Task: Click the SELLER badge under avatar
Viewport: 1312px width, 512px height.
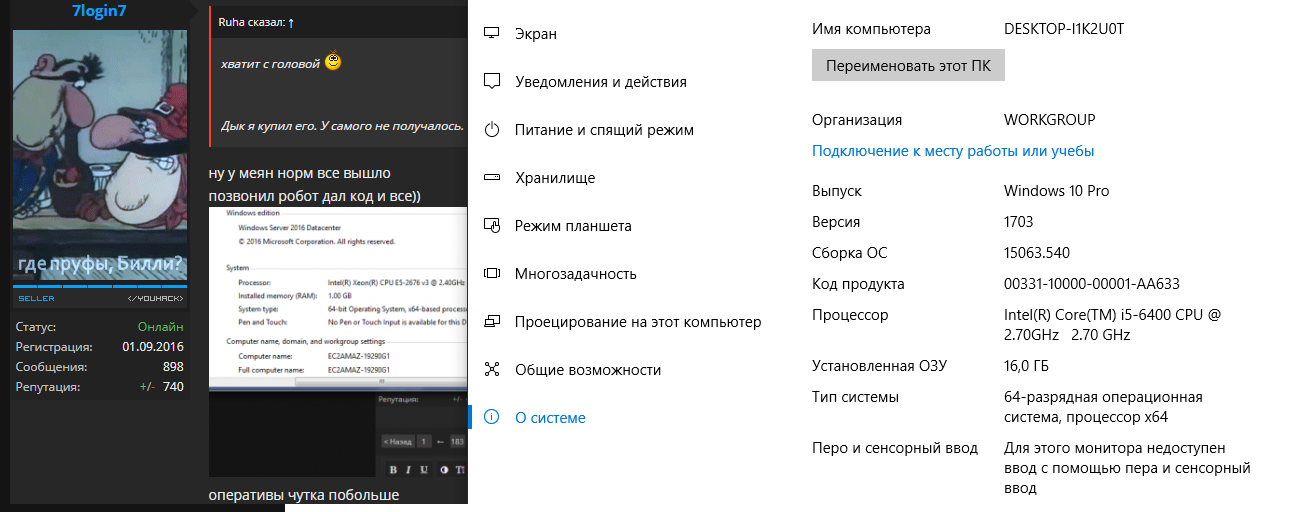Action: (x=37, y=298)
